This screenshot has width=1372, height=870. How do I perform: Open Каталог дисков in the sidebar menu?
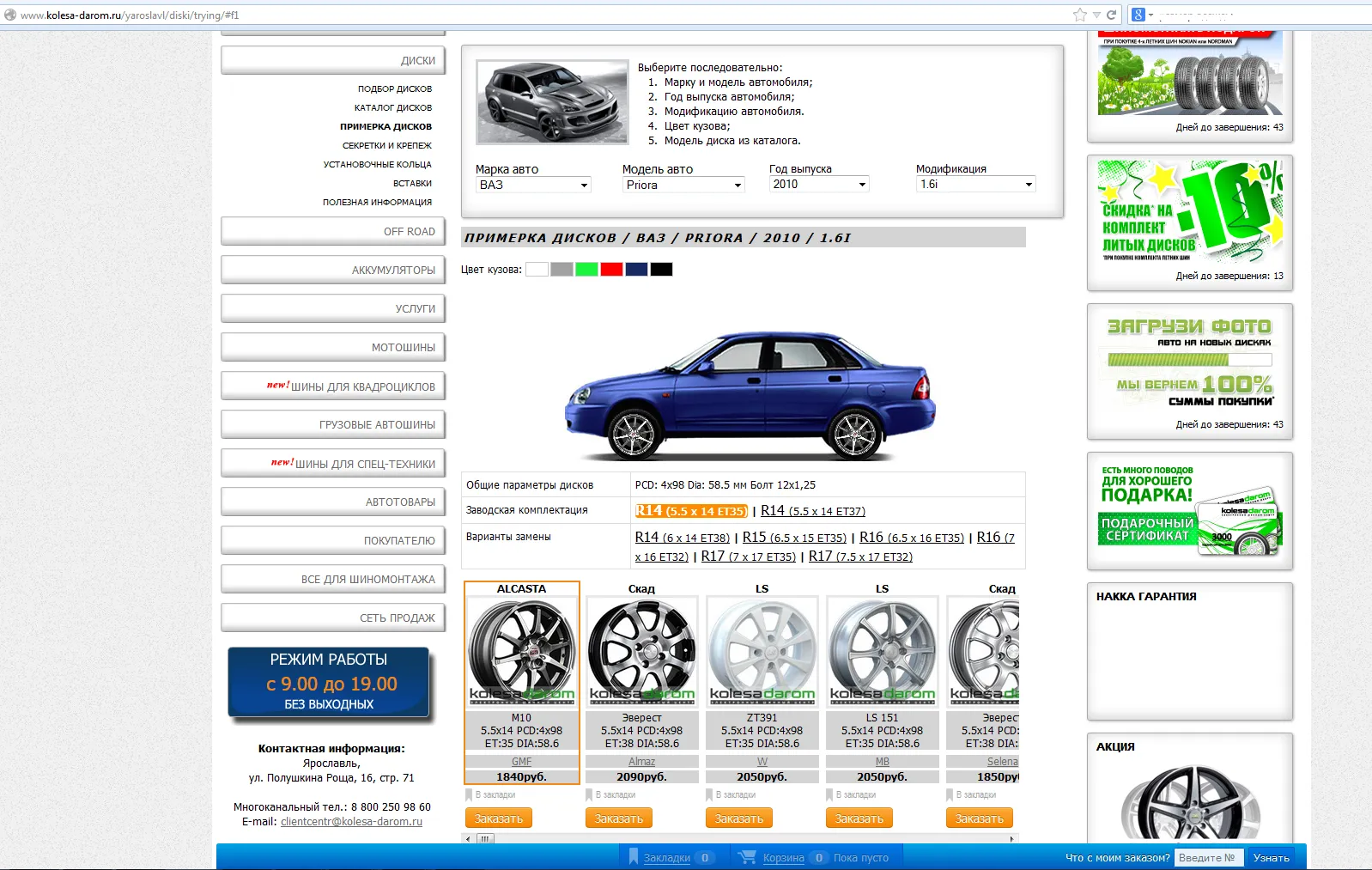click(x=392, y=108)
